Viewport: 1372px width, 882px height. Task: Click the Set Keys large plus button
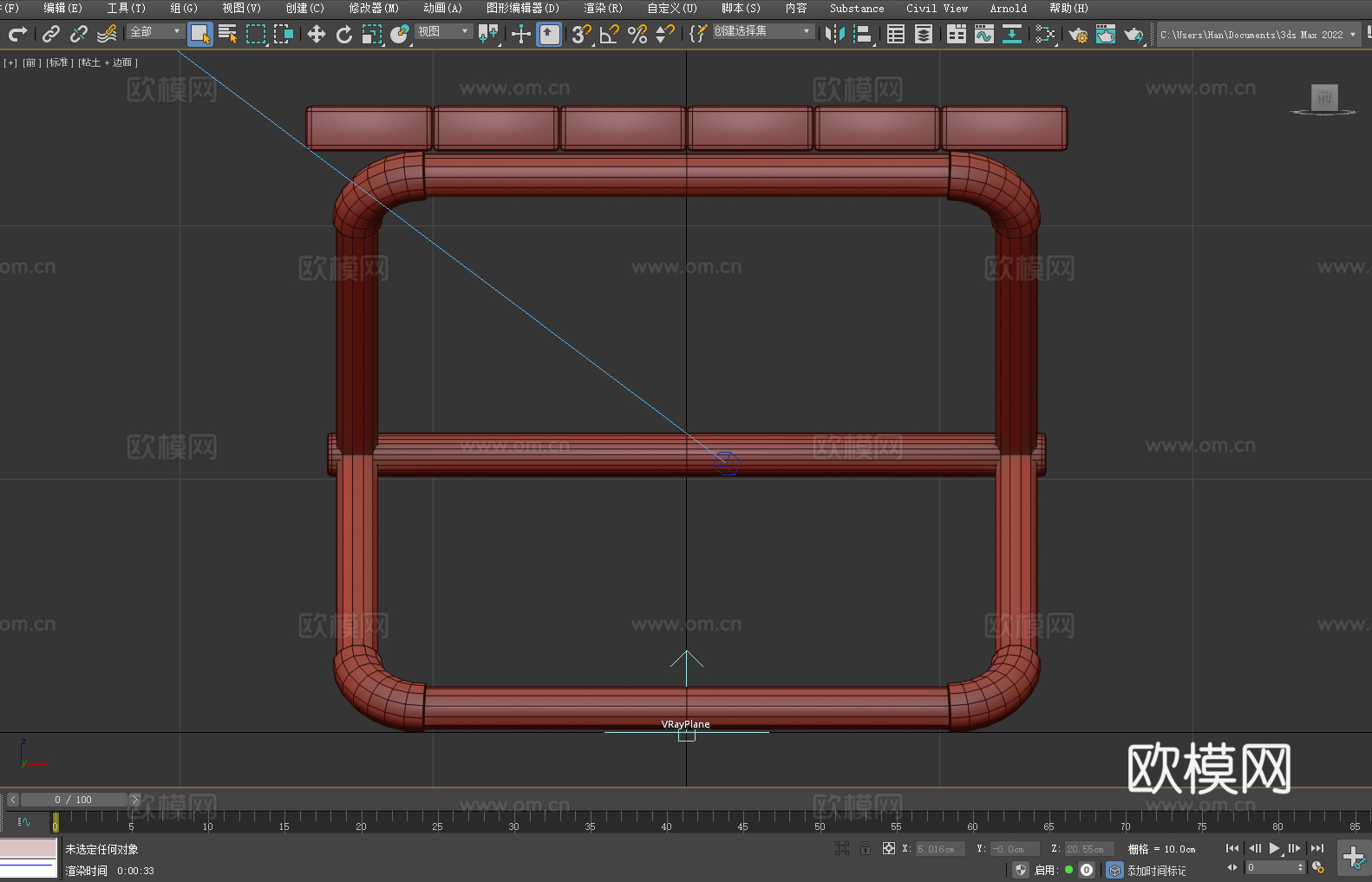1353,858
